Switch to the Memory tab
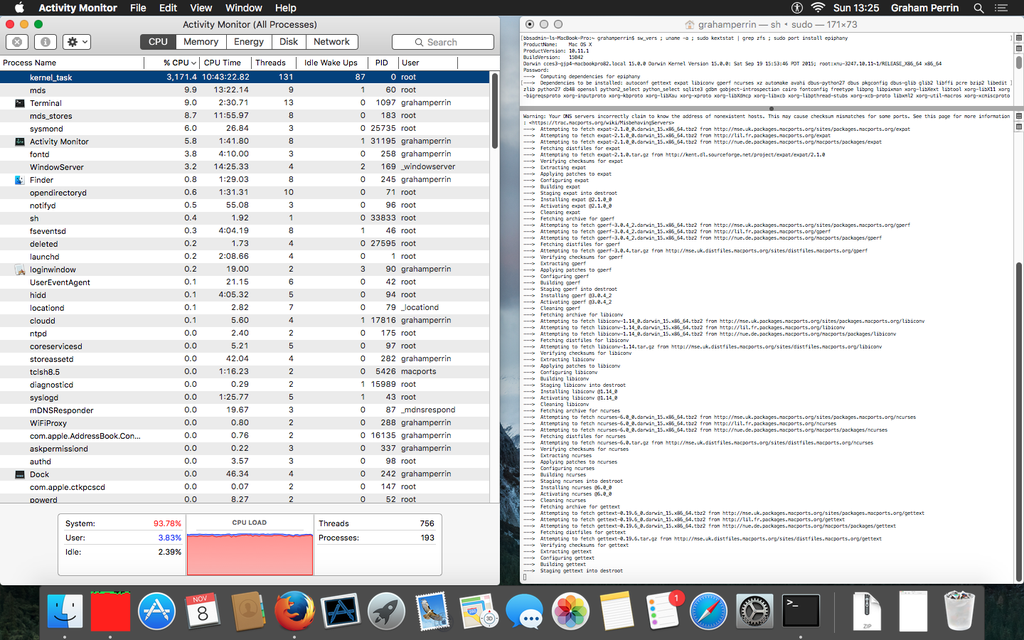Screen dimensions: 1024x640 tap(200, 42)
